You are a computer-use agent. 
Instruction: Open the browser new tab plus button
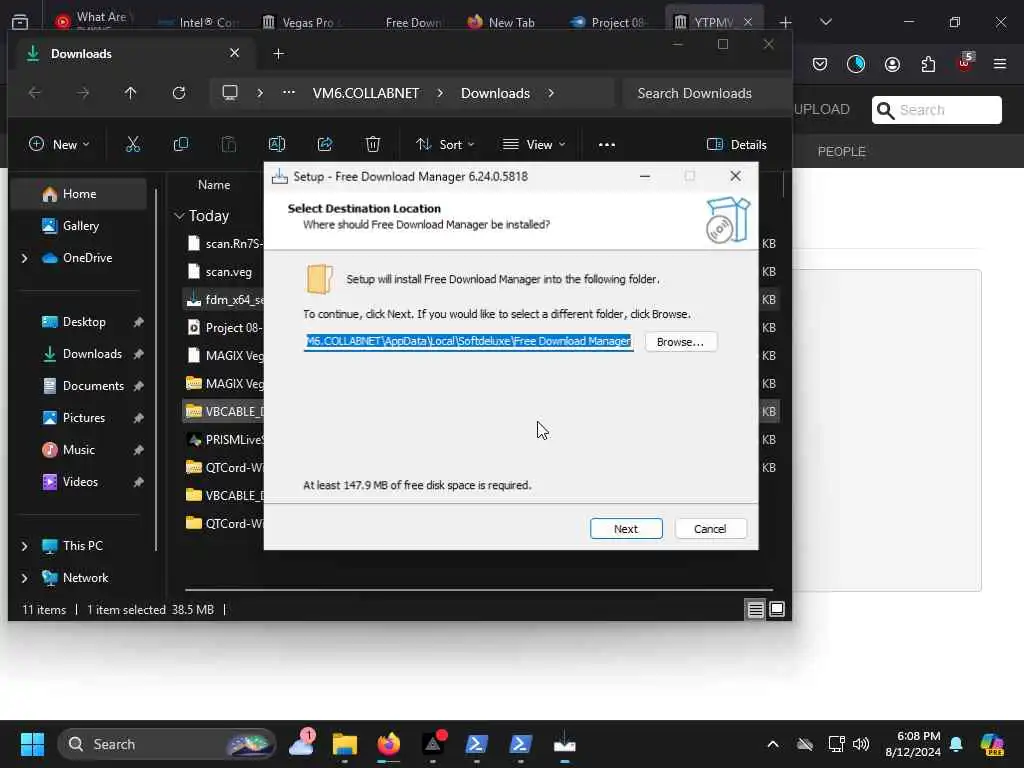(x=786, y=22)
